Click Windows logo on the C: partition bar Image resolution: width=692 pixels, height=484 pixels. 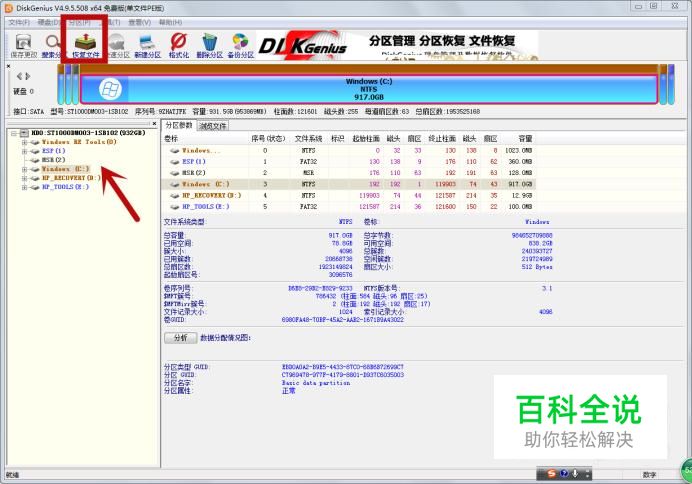tap(110, 90)
